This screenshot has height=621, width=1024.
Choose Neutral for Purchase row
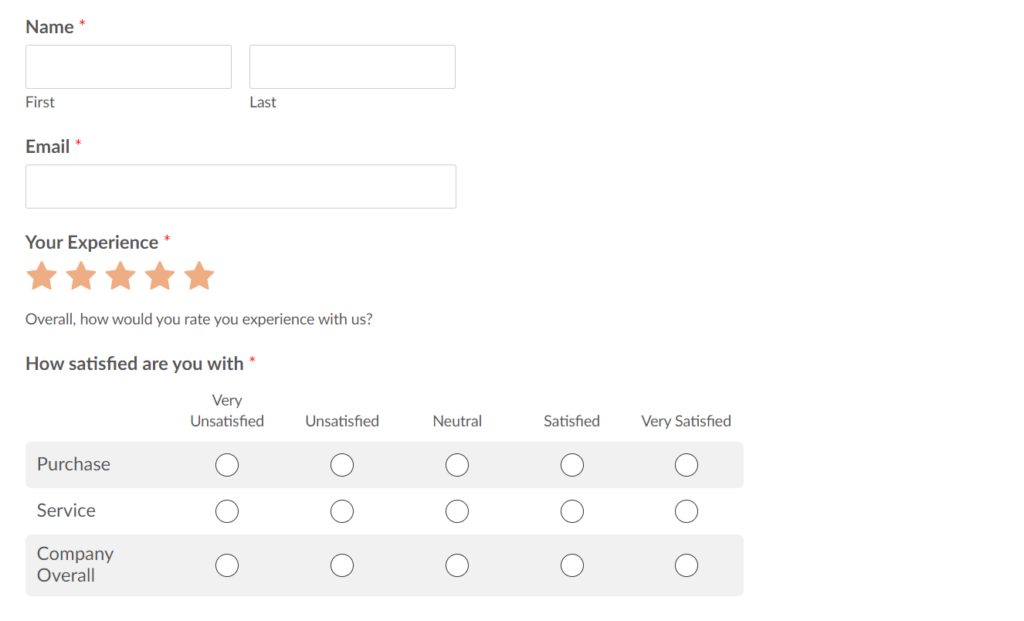click(x=457, y=465)
